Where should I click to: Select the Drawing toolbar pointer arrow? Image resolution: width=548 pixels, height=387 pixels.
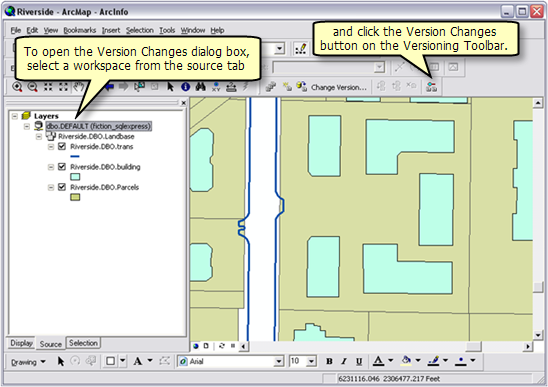pyautogui.click(x=61, y=361)
